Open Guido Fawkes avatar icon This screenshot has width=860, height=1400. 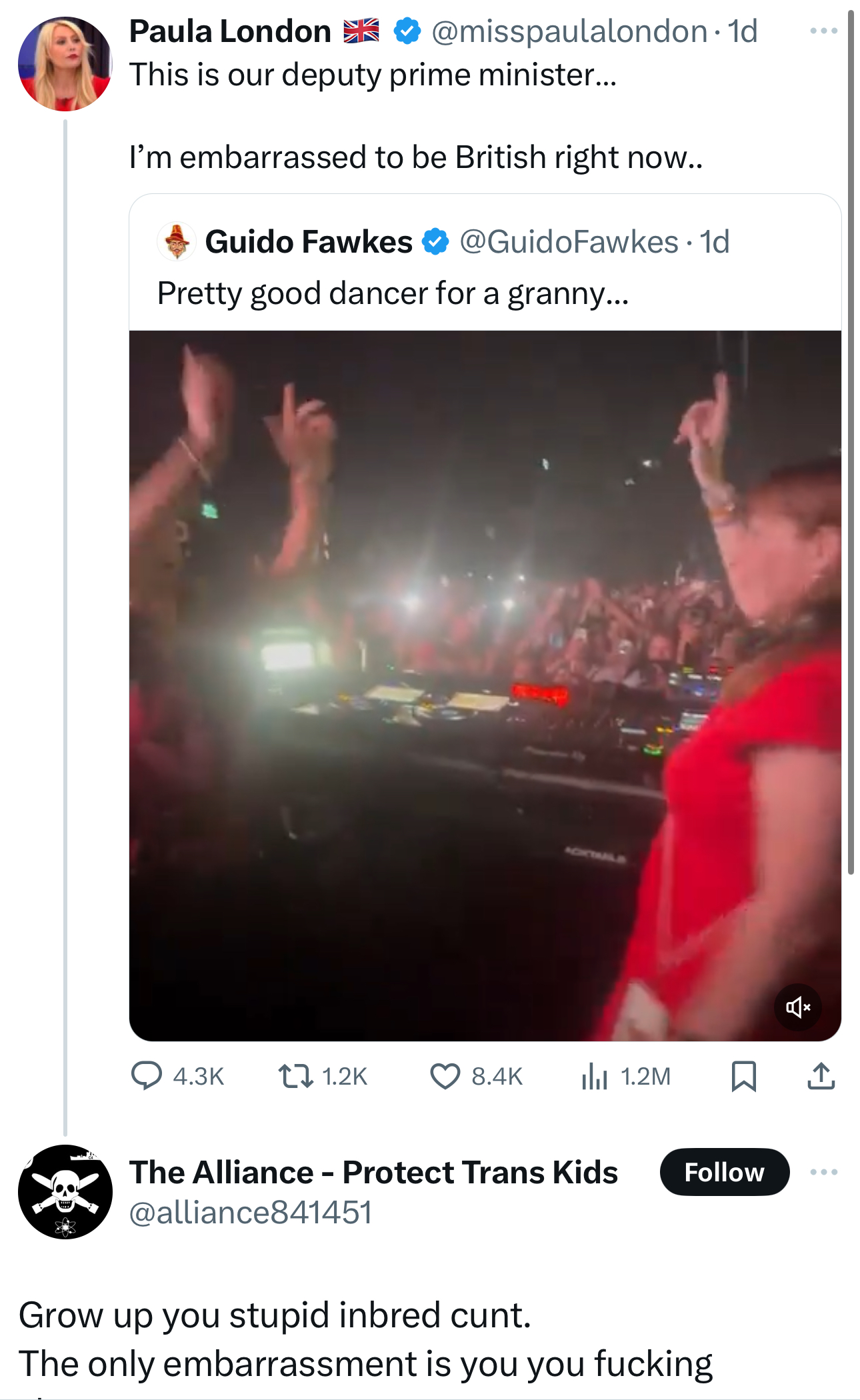point(177,241)
